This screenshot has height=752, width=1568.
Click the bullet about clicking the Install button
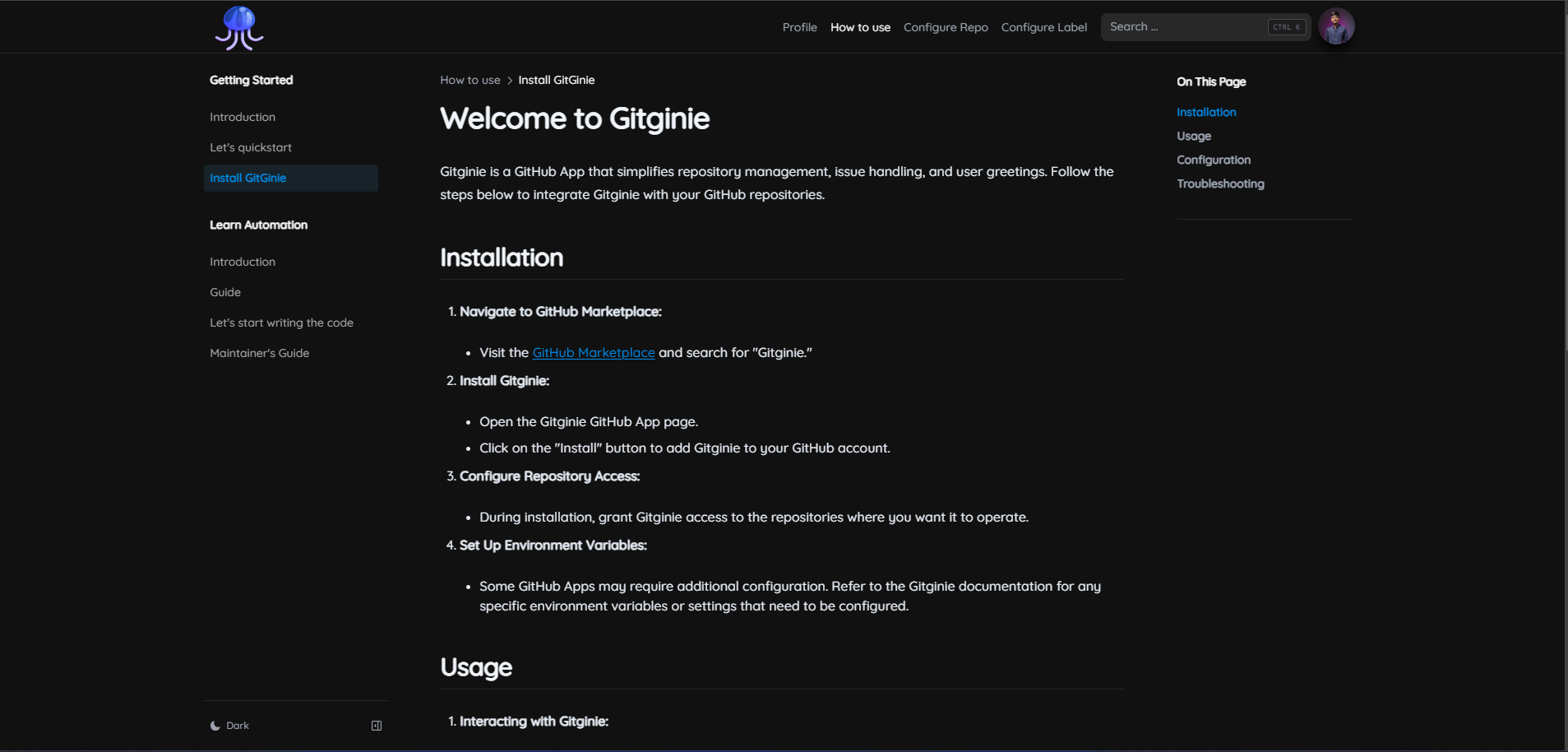tap(685, 448)
